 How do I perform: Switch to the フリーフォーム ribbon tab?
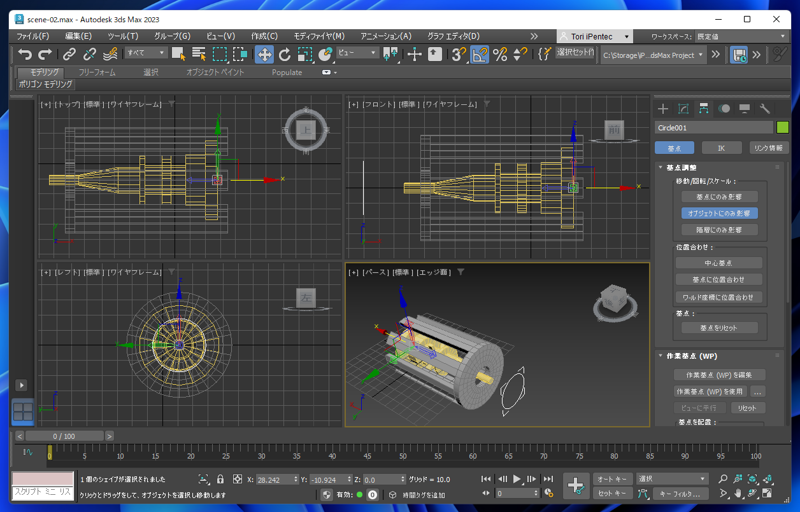[x=97, y=72]
